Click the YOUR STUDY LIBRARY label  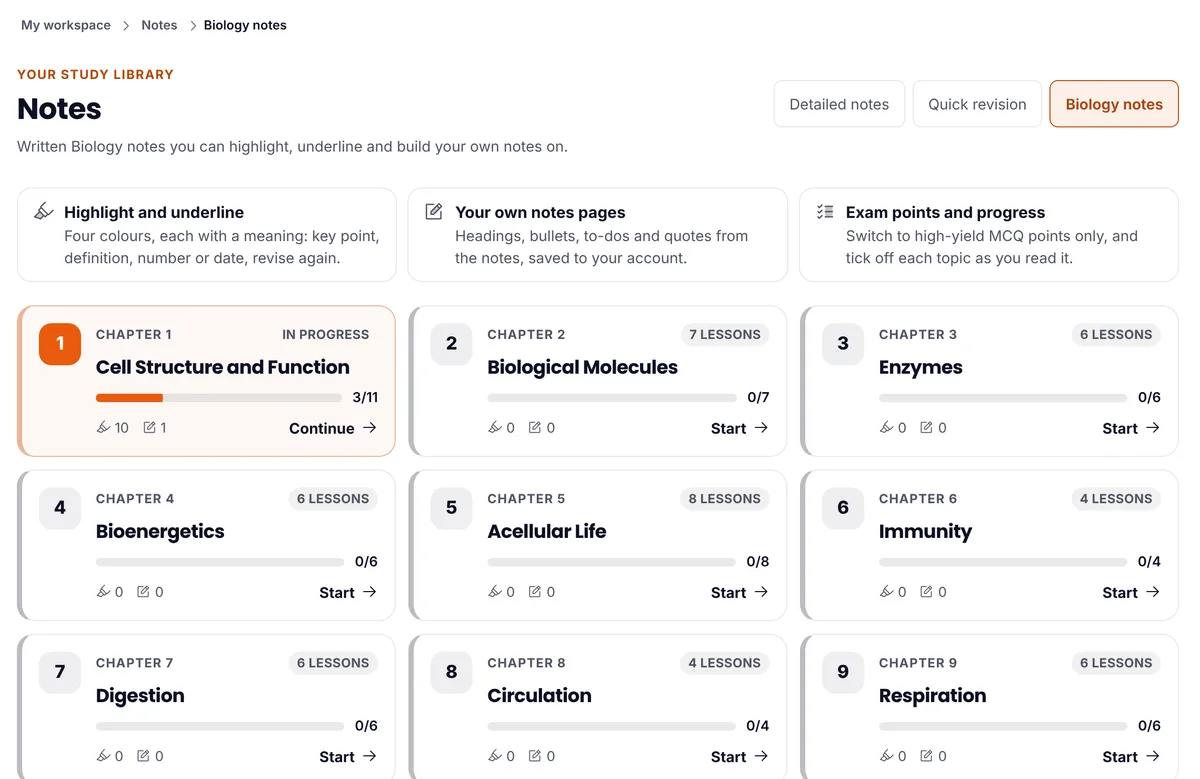[x=95, y=74]
